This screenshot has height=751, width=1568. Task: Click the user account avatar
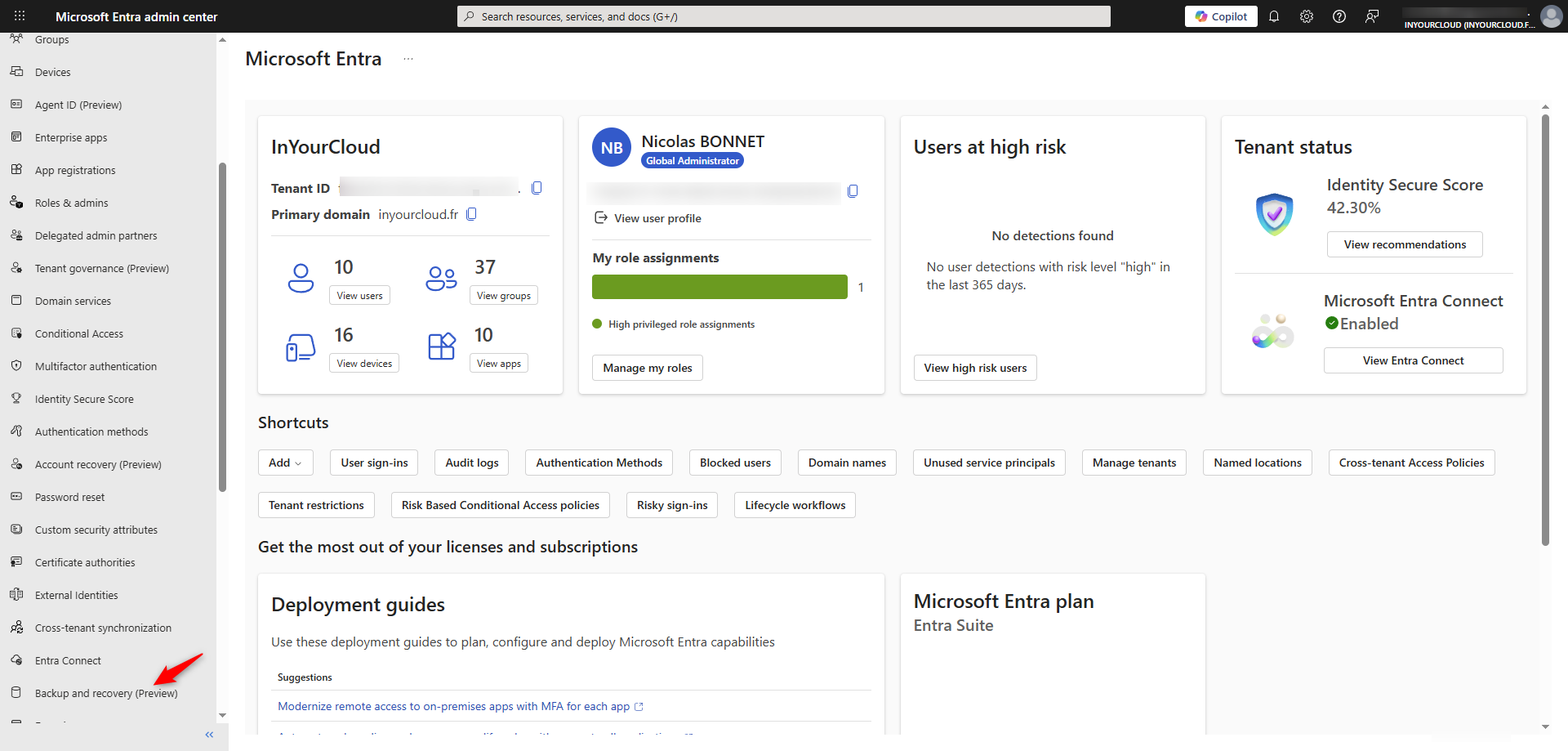(x=1551, y=16)
